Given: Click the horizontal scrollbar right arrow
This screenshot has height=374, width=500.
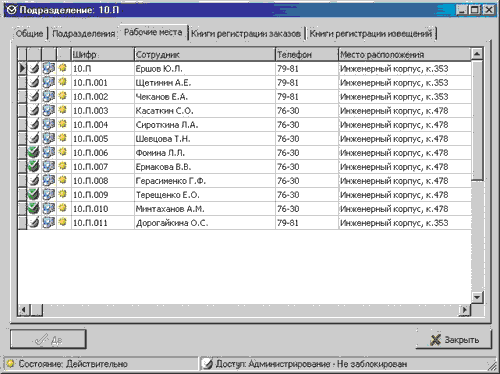Looking at the screenshot, I should (x=465, y=310).
